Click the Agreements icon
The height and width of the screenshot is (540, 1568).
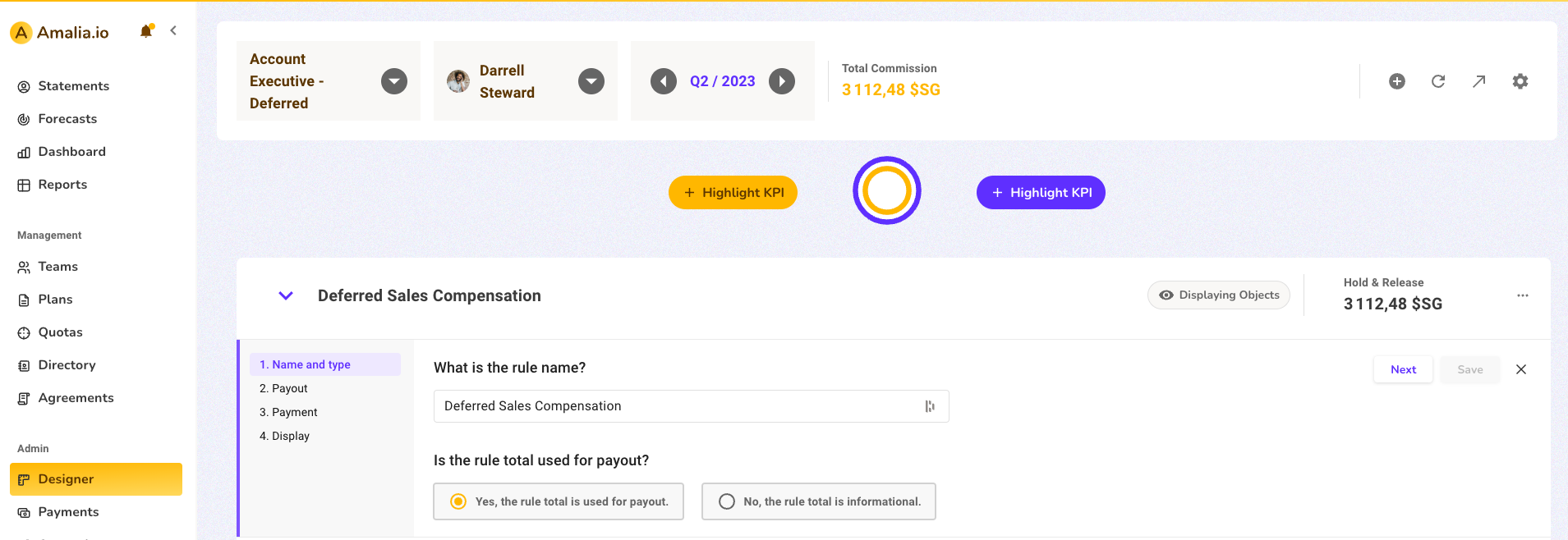[24, 399]
